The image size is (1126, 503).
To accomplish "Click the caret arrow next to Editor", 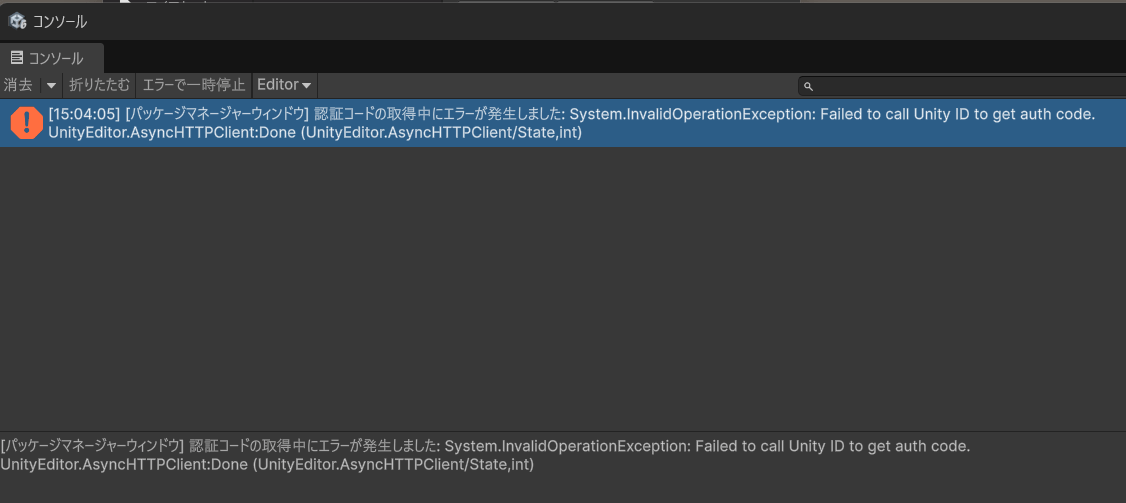I will pos(306,86).
